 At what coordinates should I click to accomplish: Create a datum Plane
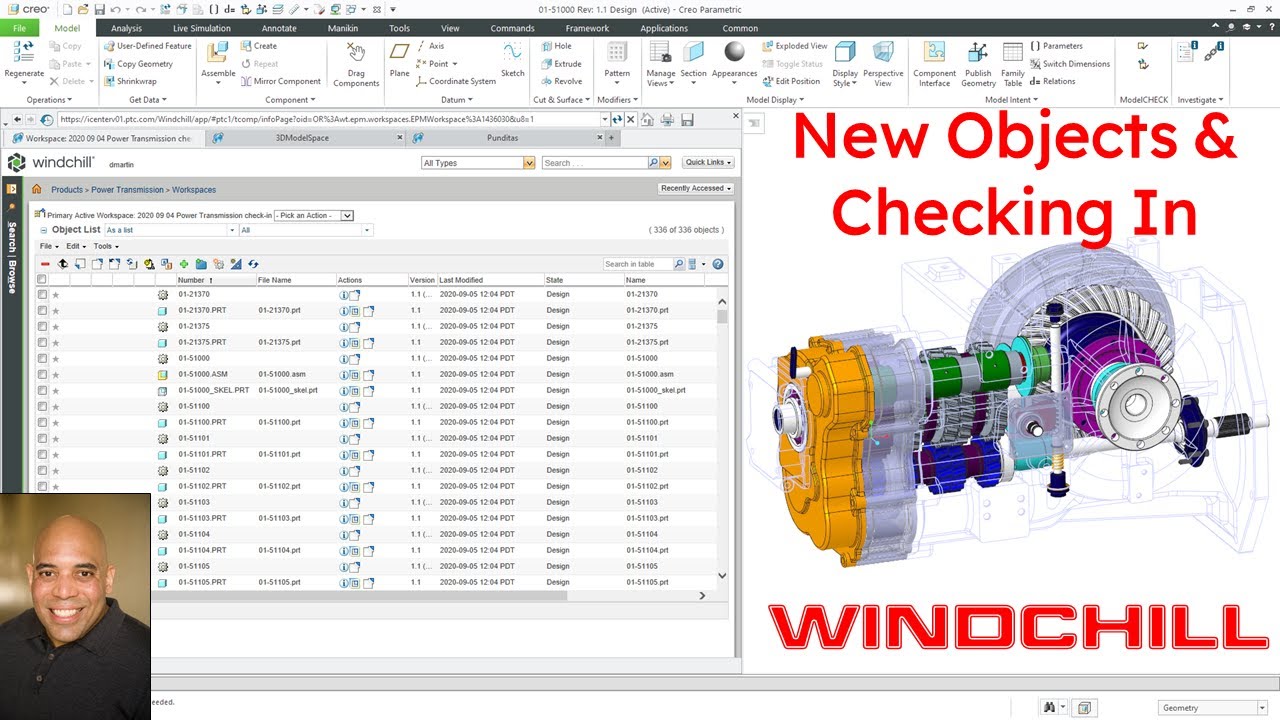click(399, 52)
